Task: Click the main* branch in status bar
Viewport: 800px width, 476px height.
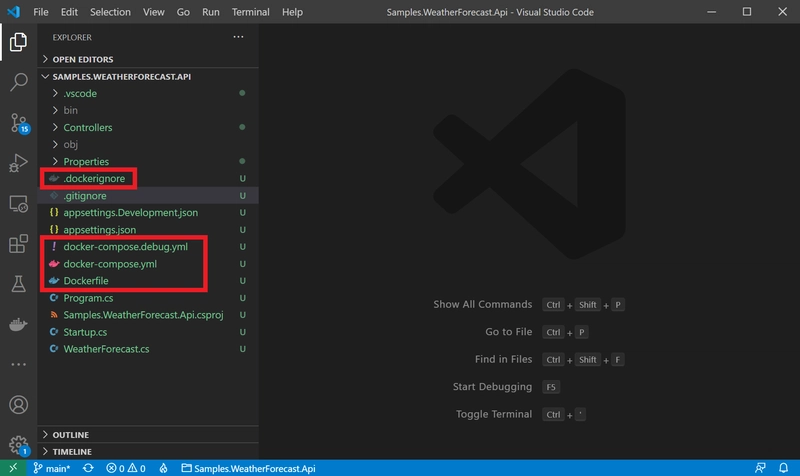Action: point(52,468)
